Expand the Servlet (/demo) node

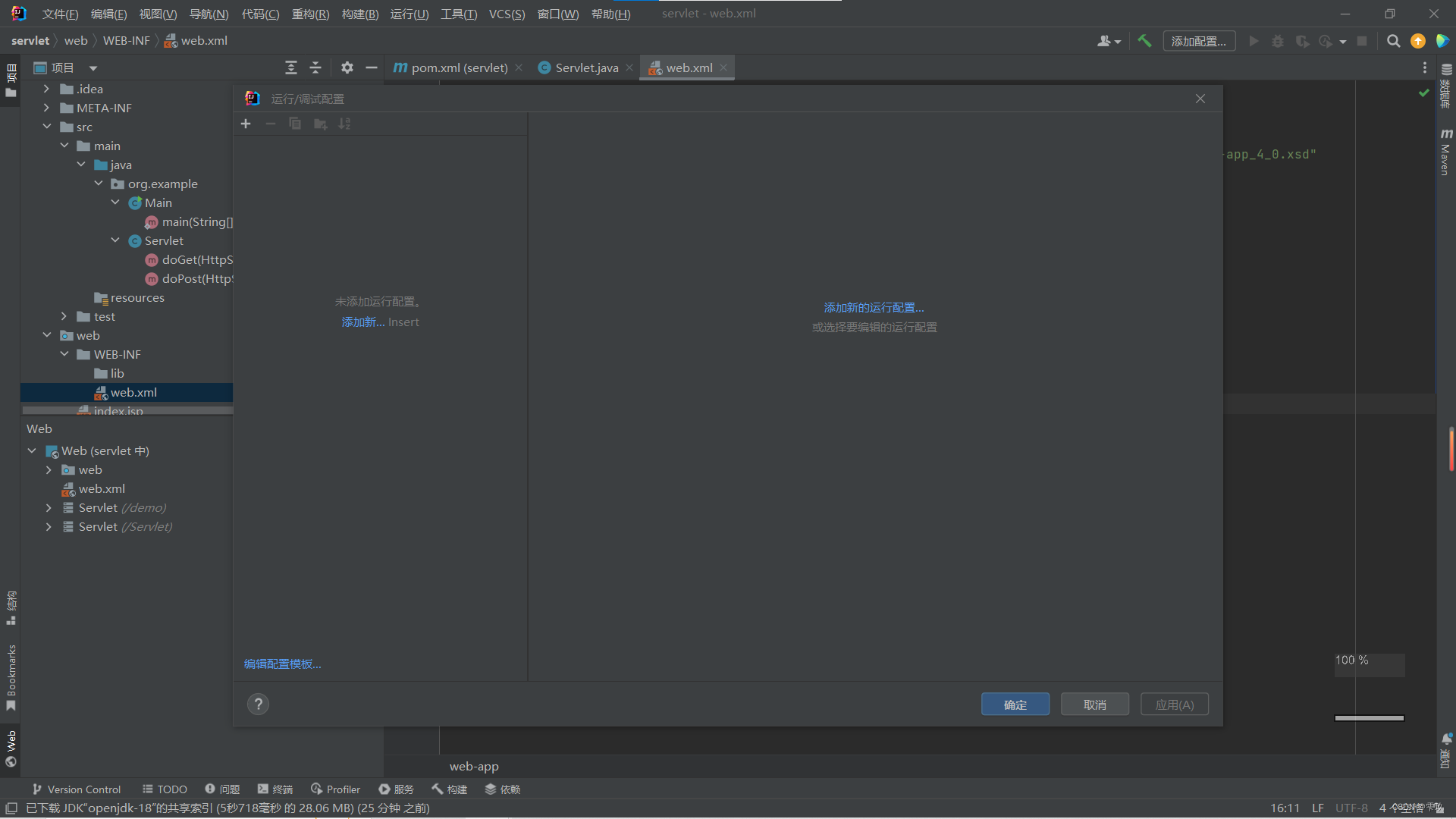click(49, 507)
